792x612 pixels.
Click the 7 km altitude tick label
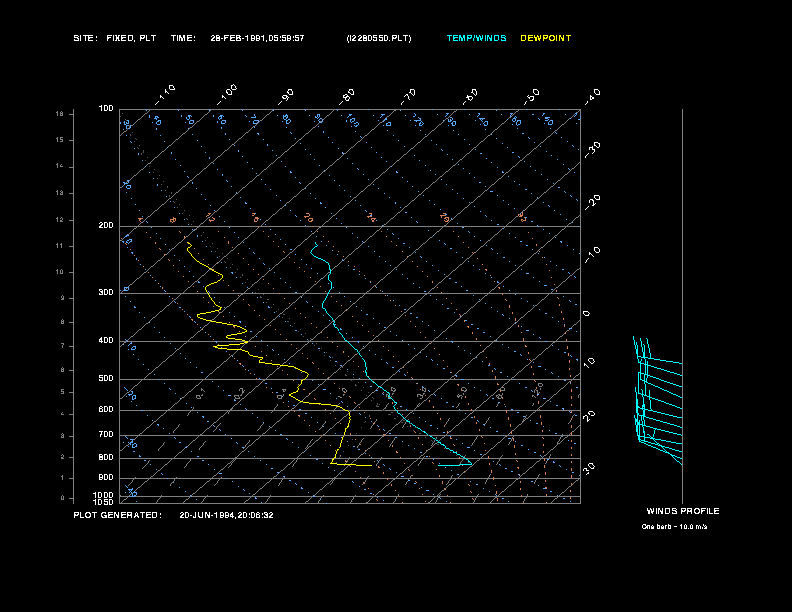pyautogui.click(x=62, y=346)
